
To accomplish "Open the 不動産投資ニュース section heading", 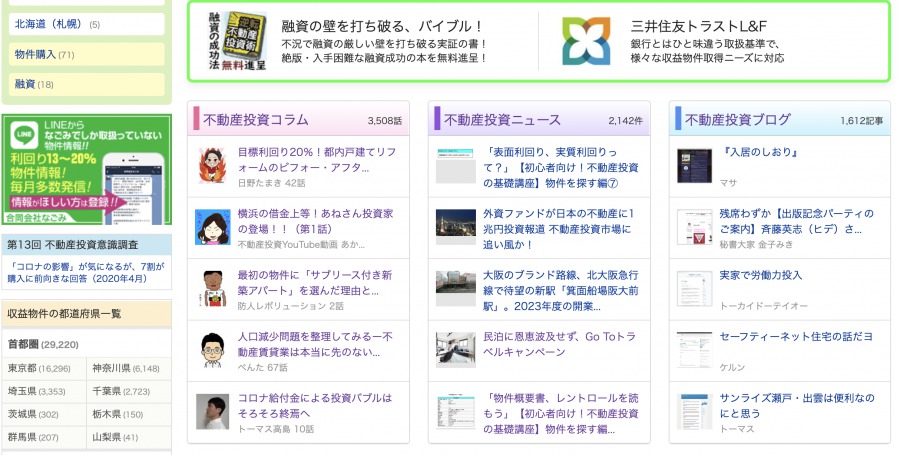I will 502,119.
